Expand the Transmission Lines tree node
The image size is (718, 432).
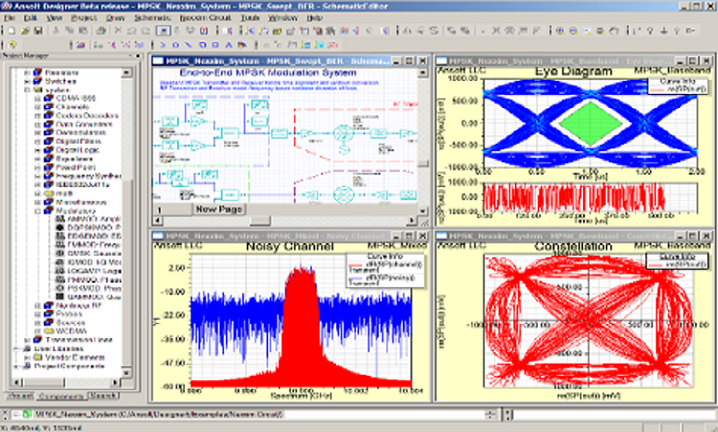(x=27, y=340)
